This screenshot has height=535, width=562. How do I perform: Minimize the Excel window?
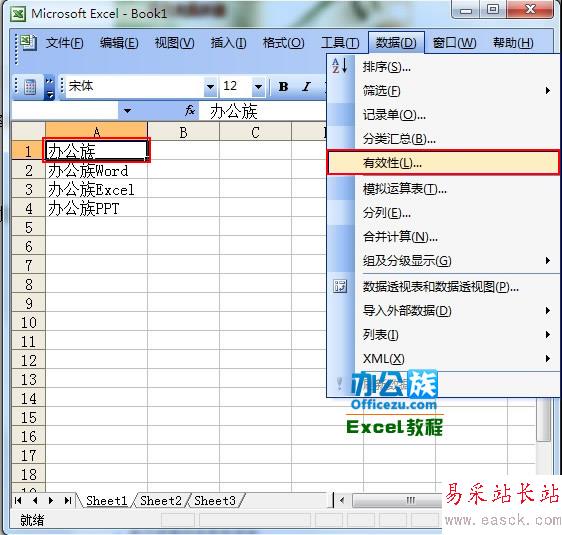pos(466,9)
